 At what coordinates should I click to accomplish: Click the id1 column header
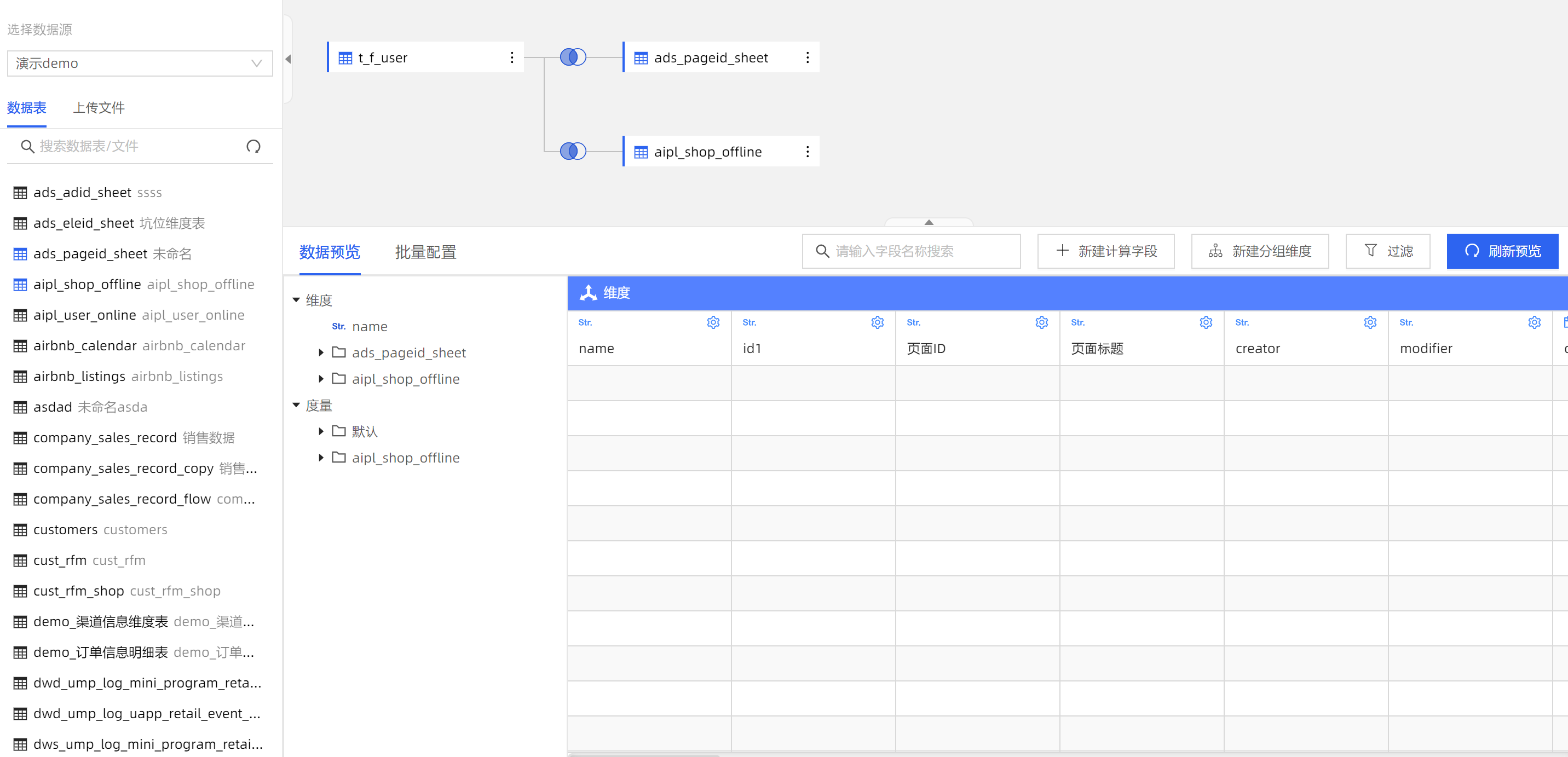pos(813,338)
